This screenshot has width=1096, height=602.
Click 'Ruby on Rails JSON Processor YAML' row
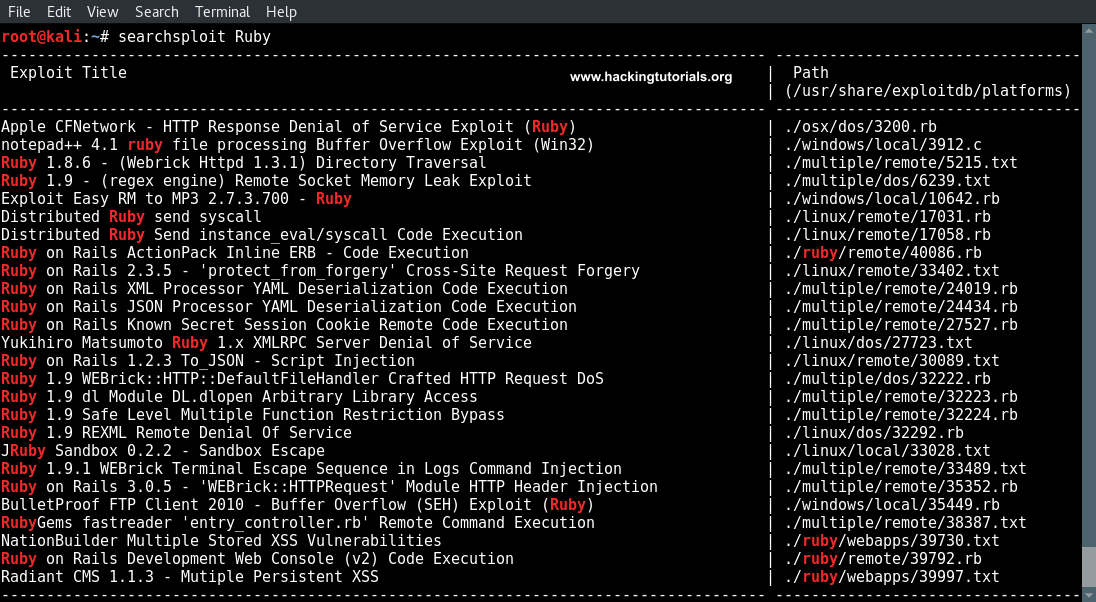coord(289,307)
